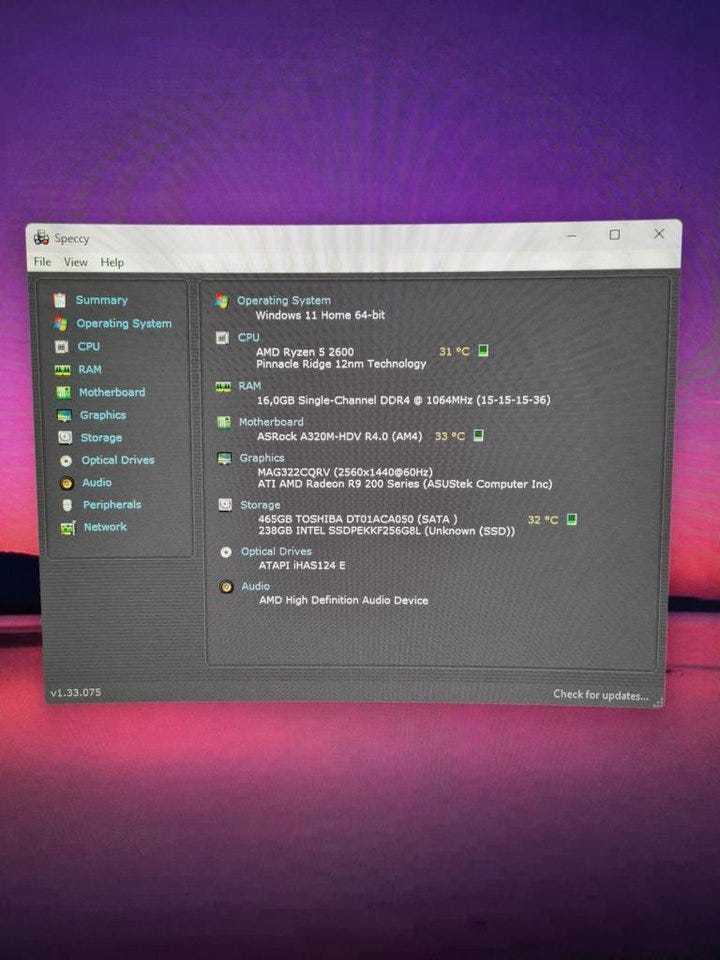The image size is (720, 960).
Task: Click the Network card icon in sidebar
Action: tap(68, 527)
